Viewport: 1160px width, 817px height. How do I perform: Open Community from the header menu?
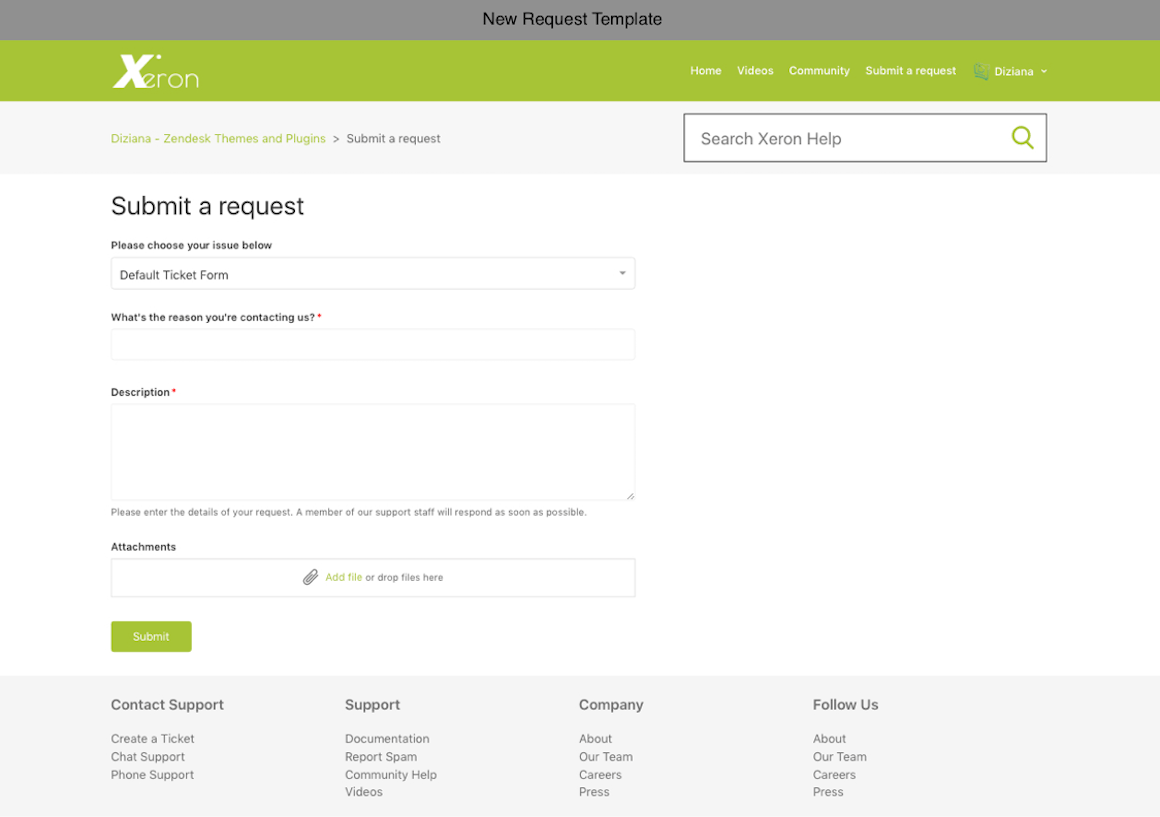[x=819, y=71]
